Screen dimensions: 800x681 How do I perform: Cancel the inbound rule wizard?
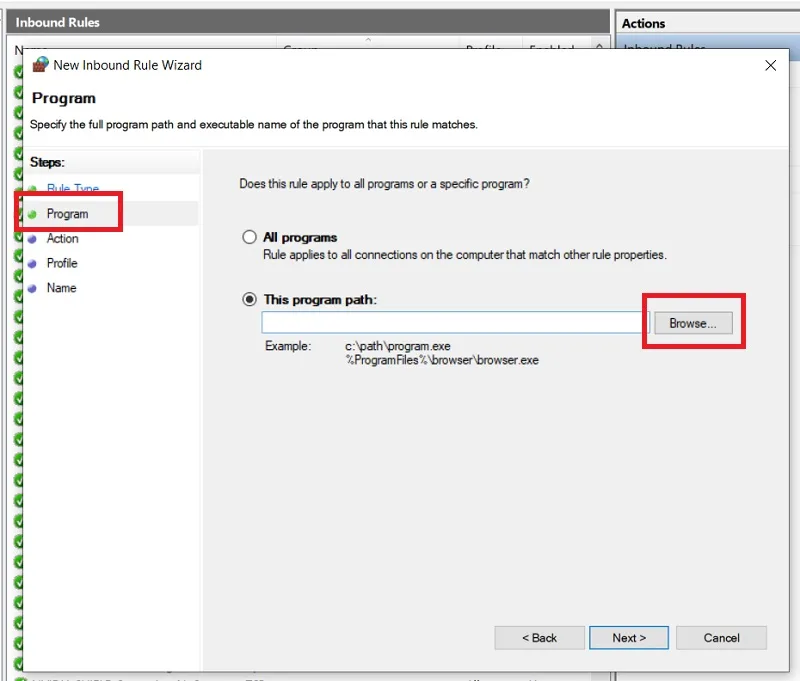pos(721,638)
